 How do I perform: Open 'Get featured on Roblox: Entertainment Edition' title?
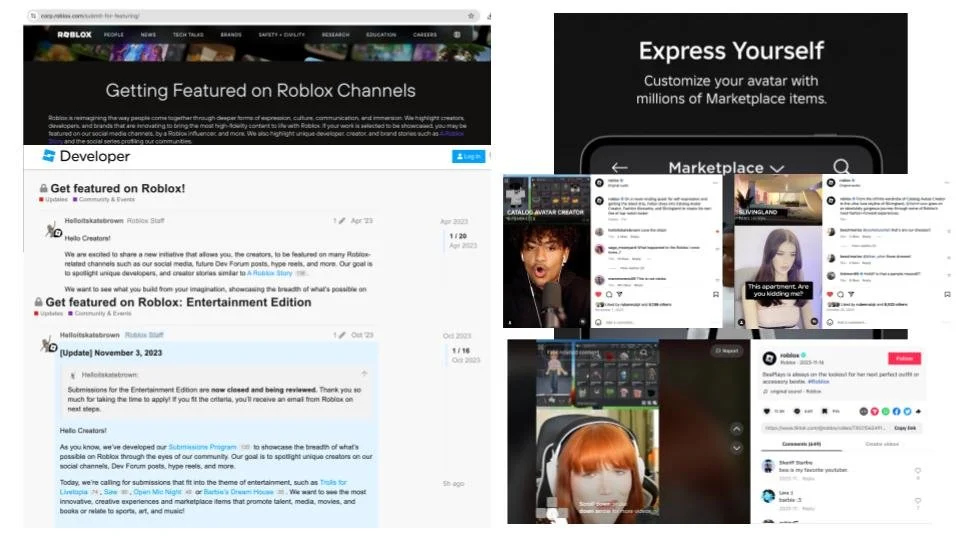pos(178,302)
